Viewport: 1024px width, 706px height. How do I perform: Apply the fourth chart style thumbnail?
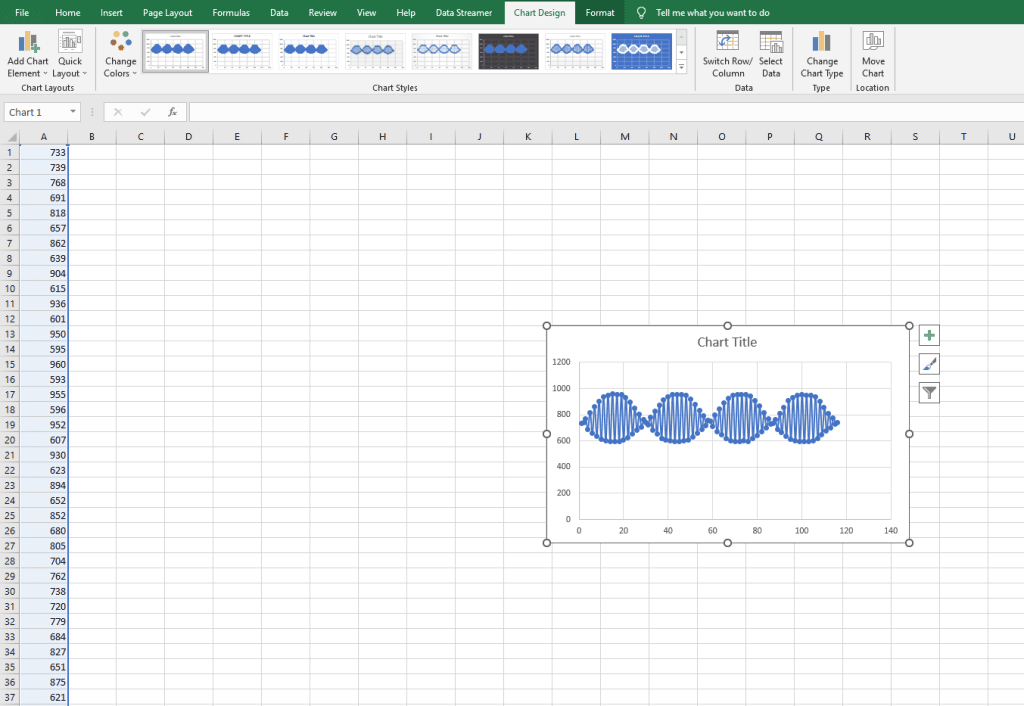tap(375, 51)
